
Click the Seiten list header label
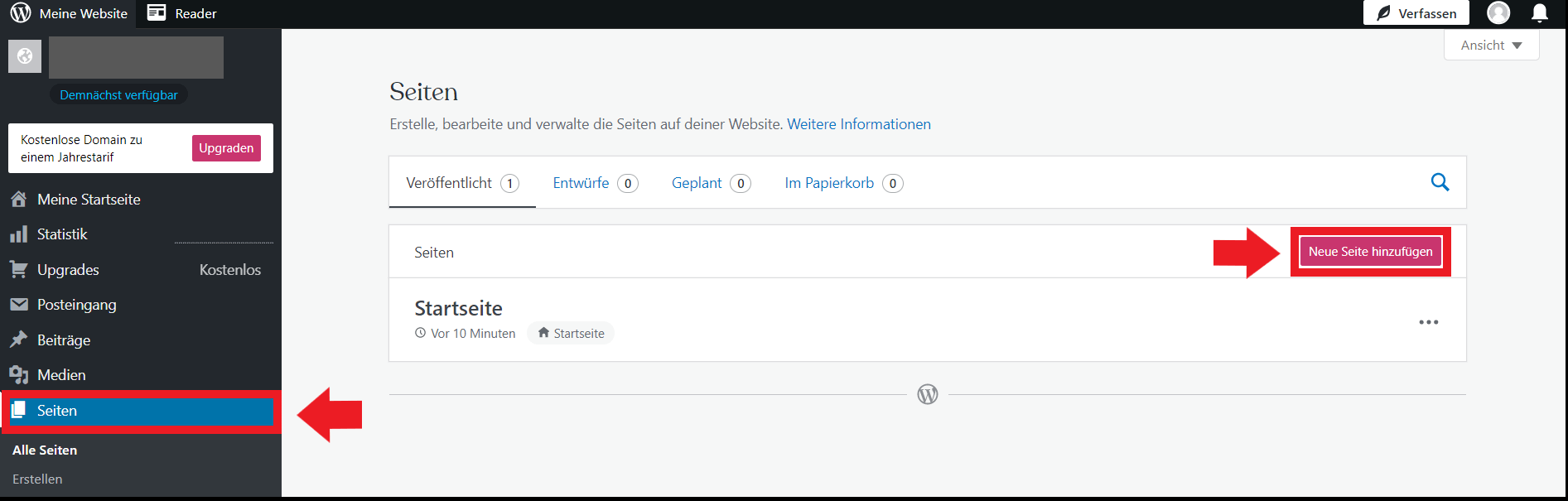pyautogui.click(x=434, y=253)
